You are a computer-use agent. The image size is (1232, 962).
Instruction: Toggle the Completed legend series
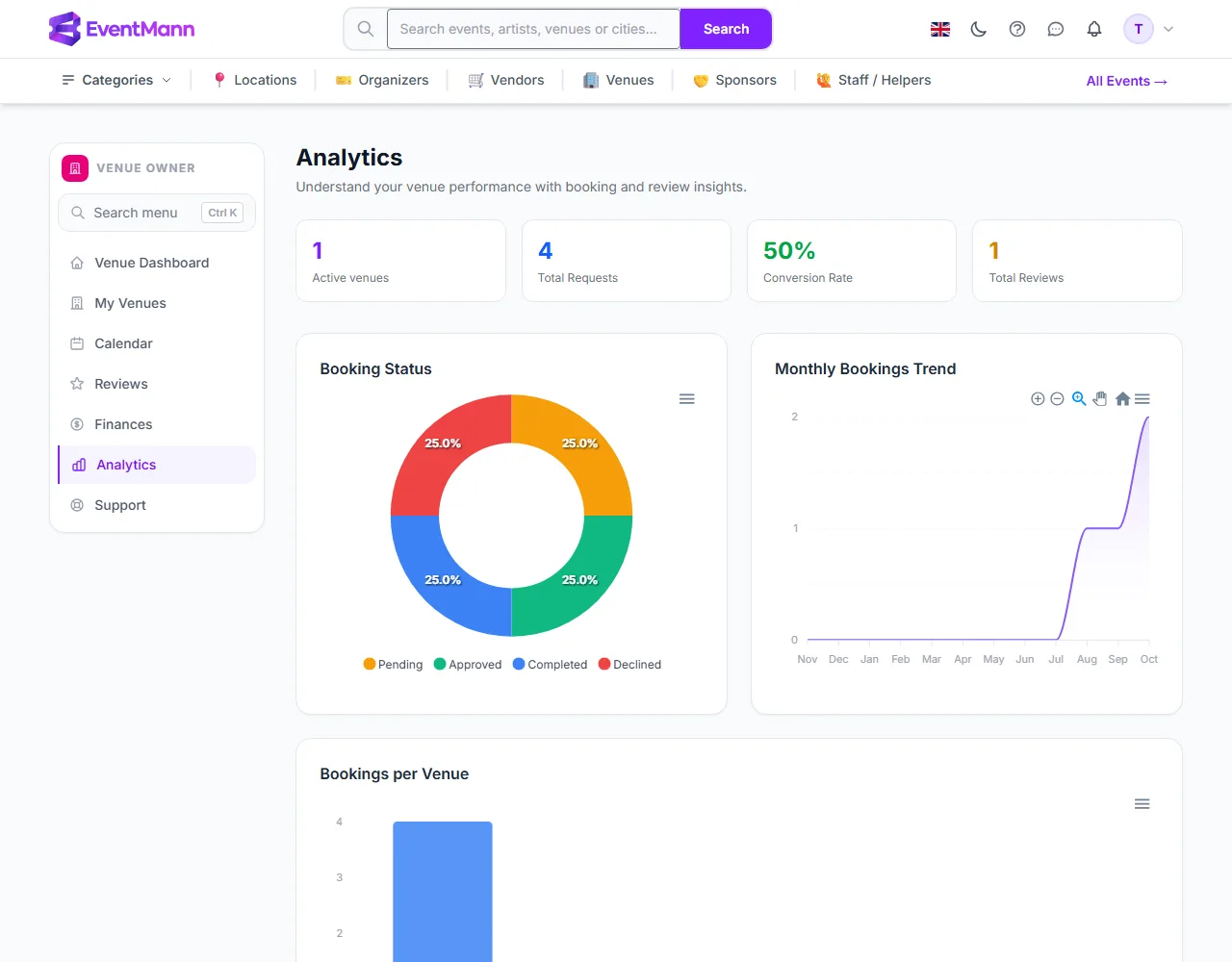click(x=550, y=665)
